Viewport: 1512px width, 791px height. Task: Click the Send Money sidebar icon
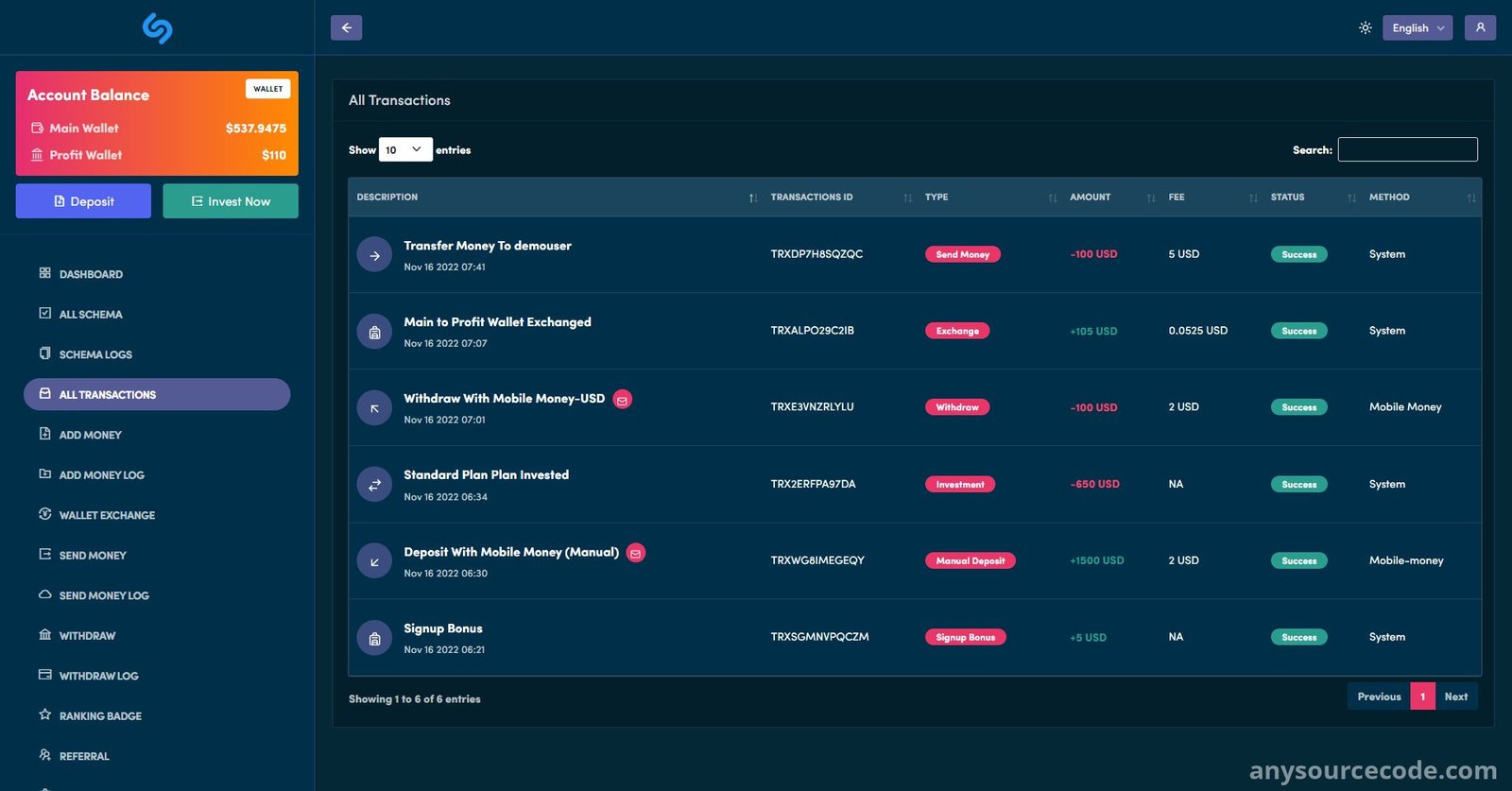coord(44,555)
